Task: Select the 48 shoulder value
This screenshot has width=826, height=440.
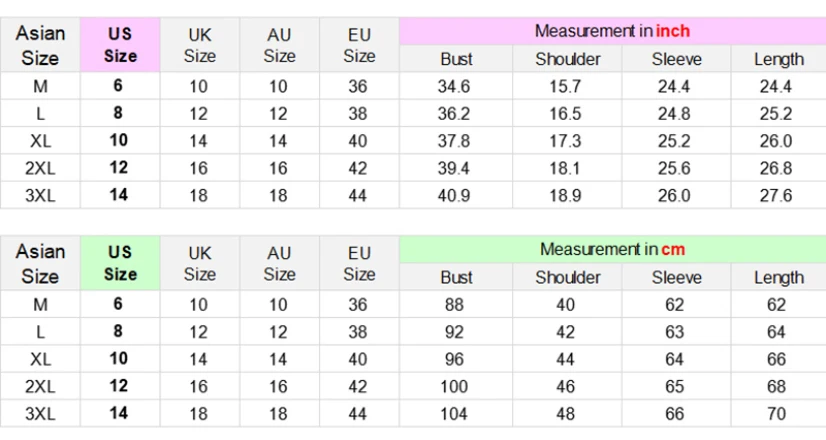Action: (568, 413)
